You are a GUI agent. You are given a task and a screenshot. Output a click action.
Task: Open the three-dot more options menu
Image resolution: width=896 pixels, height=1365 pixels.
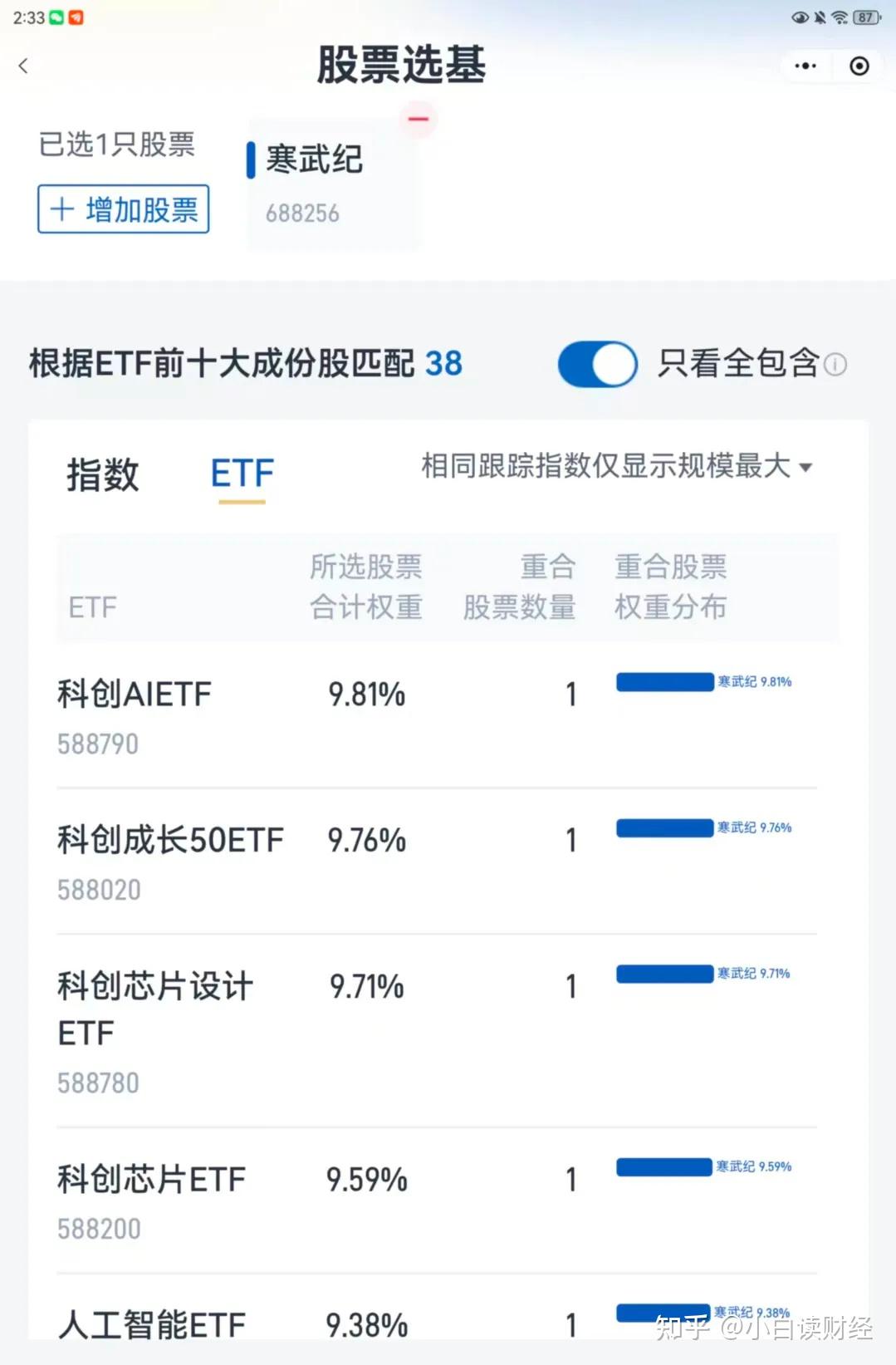pos(805,66)
